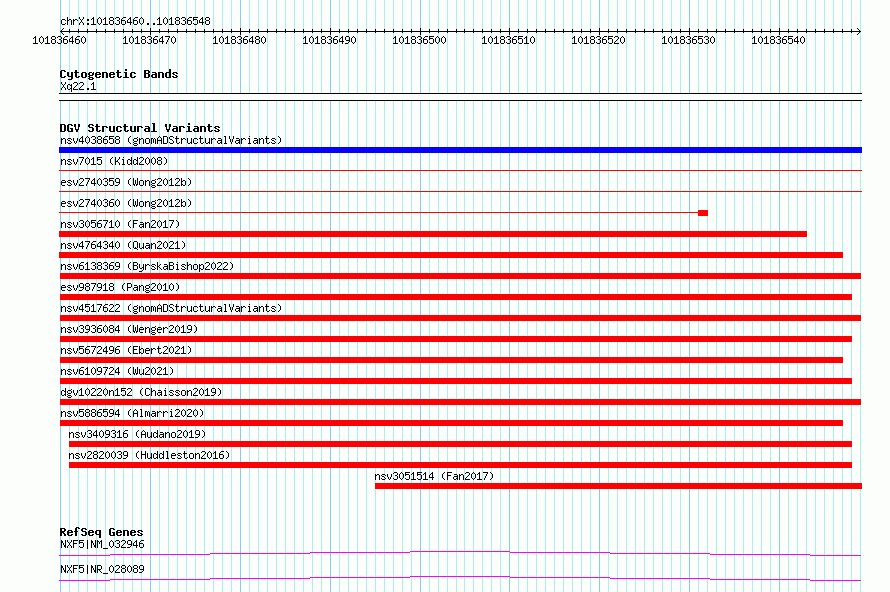Open variant esv987918 (Pang2010) label
Image resolution: width=890 pixels, height=592 pixels.
pos(120,287)
